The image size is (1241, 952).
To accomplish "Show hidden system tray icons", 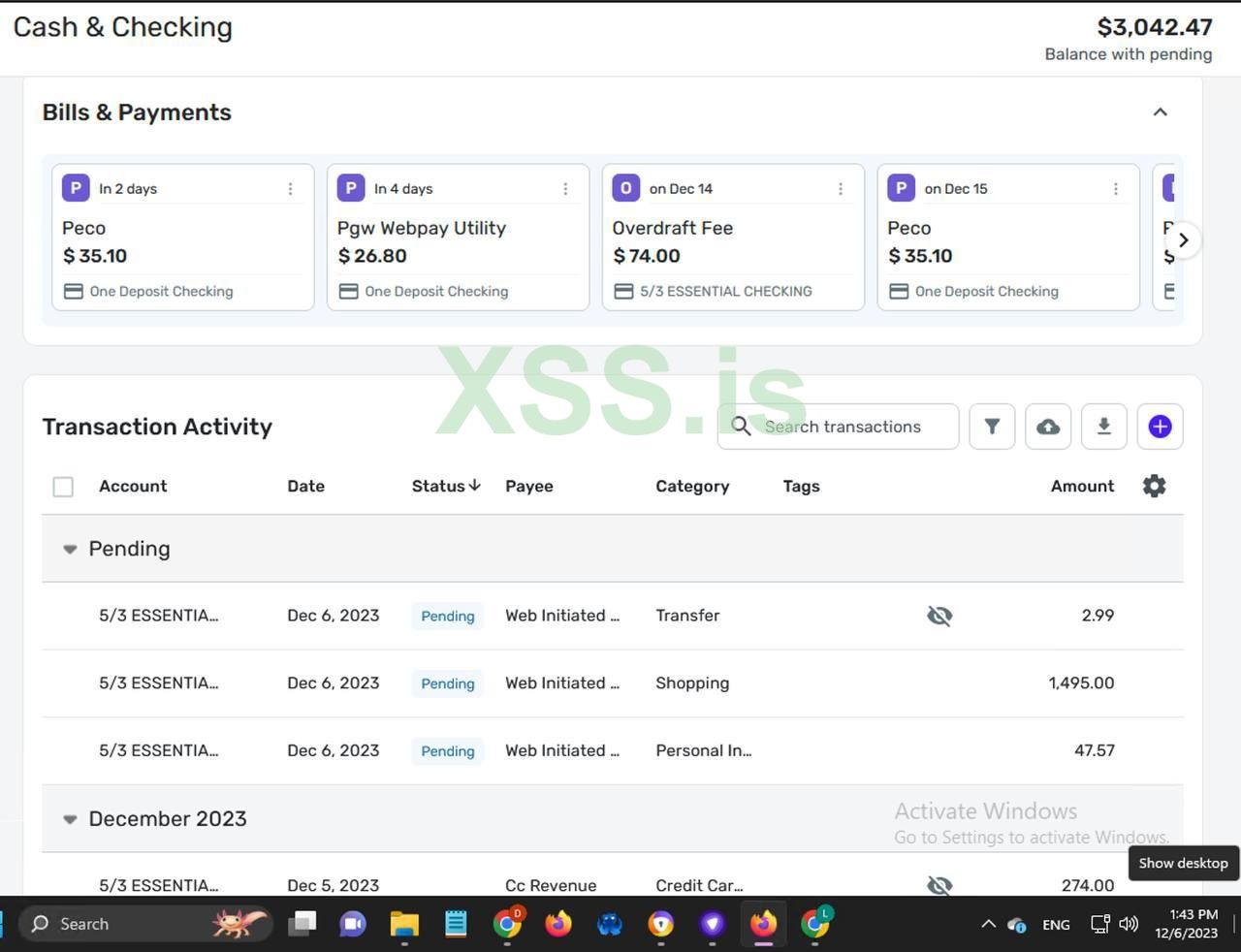I will pyautogui.click(x=988, y=924).
